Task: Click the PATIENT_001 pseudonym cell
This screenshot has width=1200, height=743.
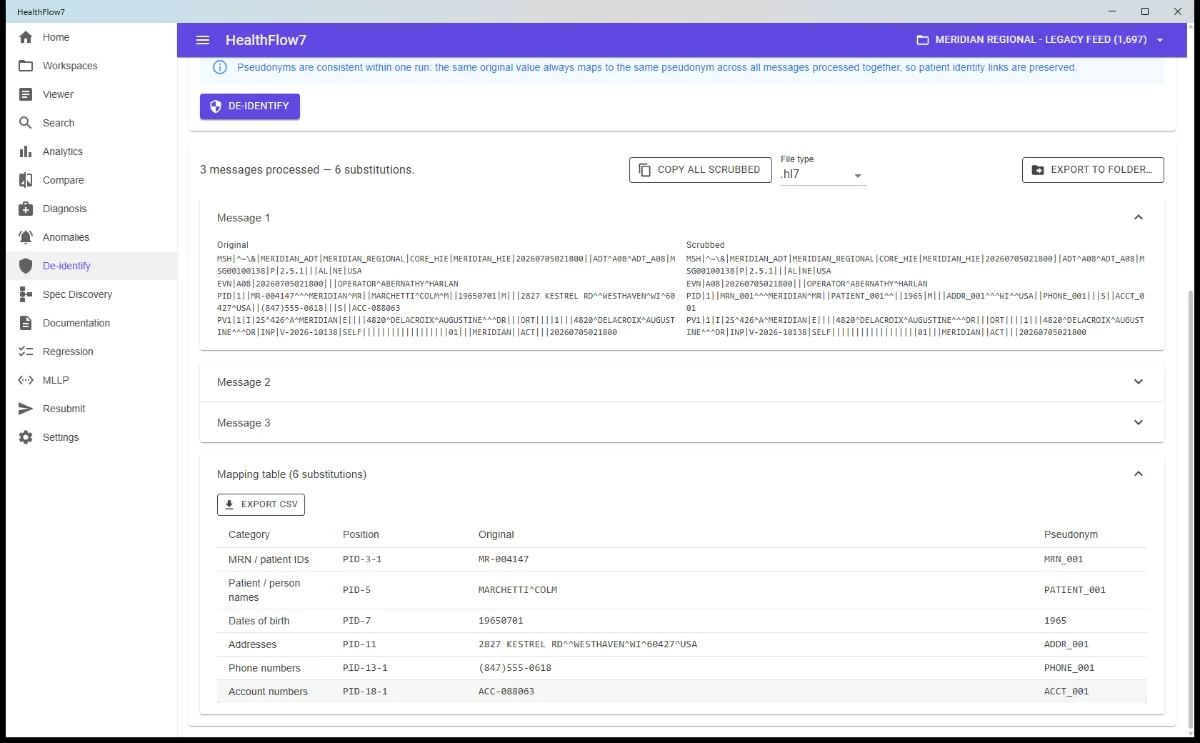Action: click(1075, 590)
